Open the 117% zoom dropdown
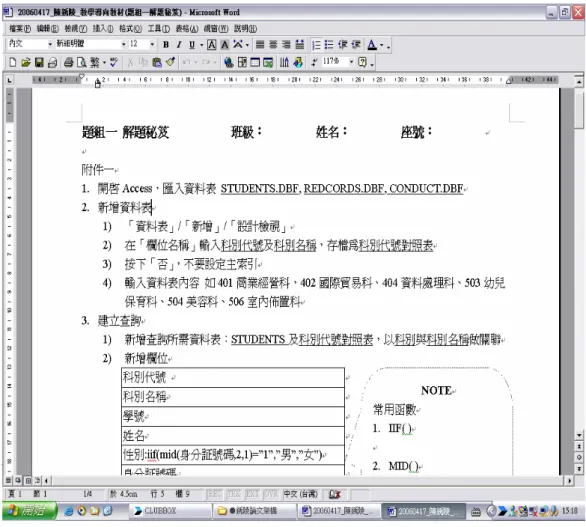The height and width of the screenshot is (527, 586). [351, 62]
